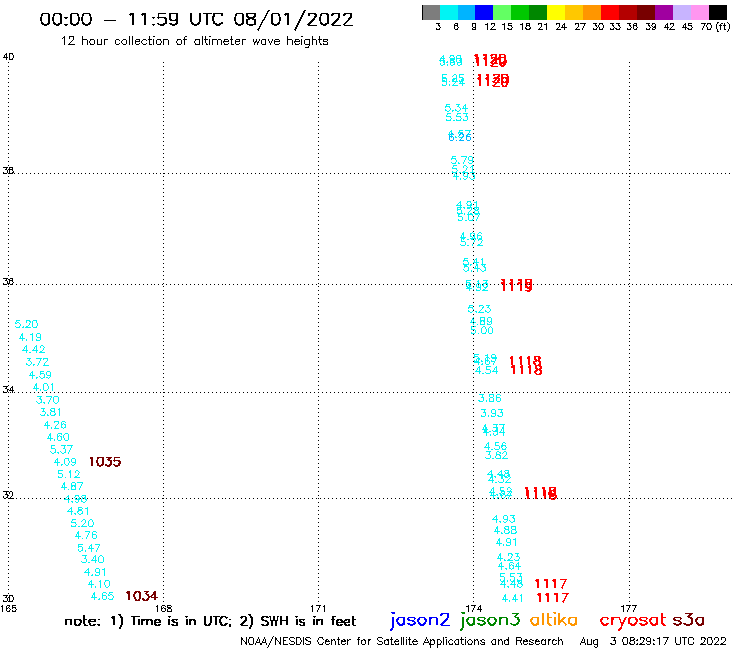This screenshot has width=740, height=650.
Task: Click the 5.34 wave height reading
Action: tap(456, 108)
